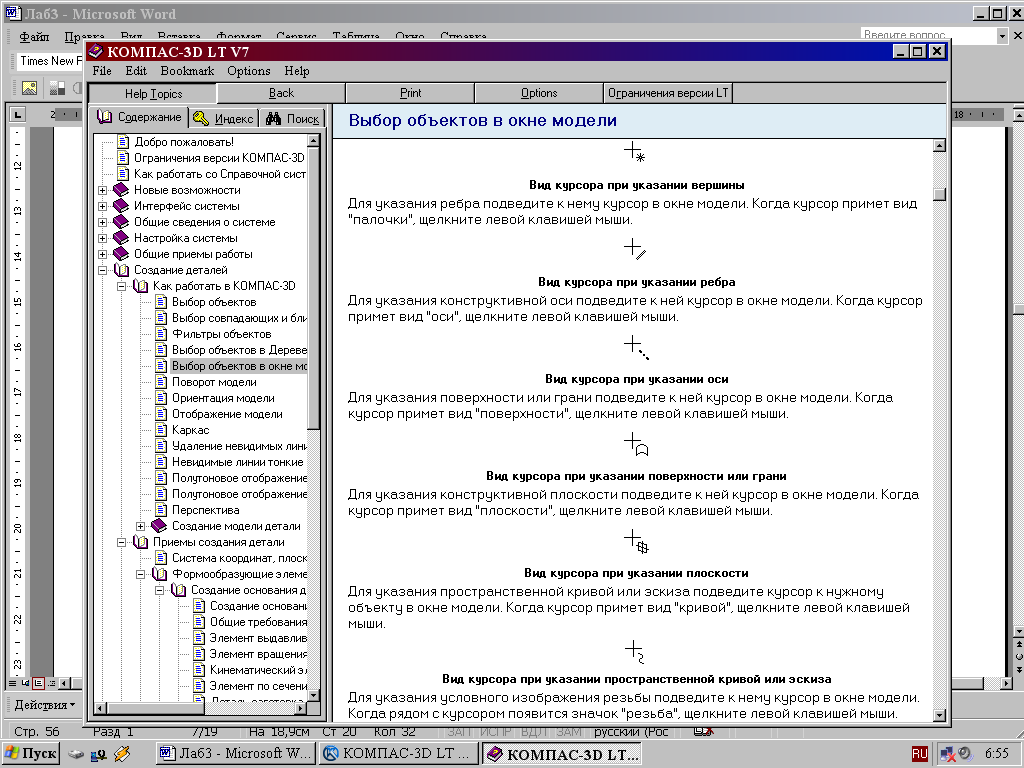1024x768 pixels.
Task: Switch to the Индекс tab
Action: [x=224, y=118]
